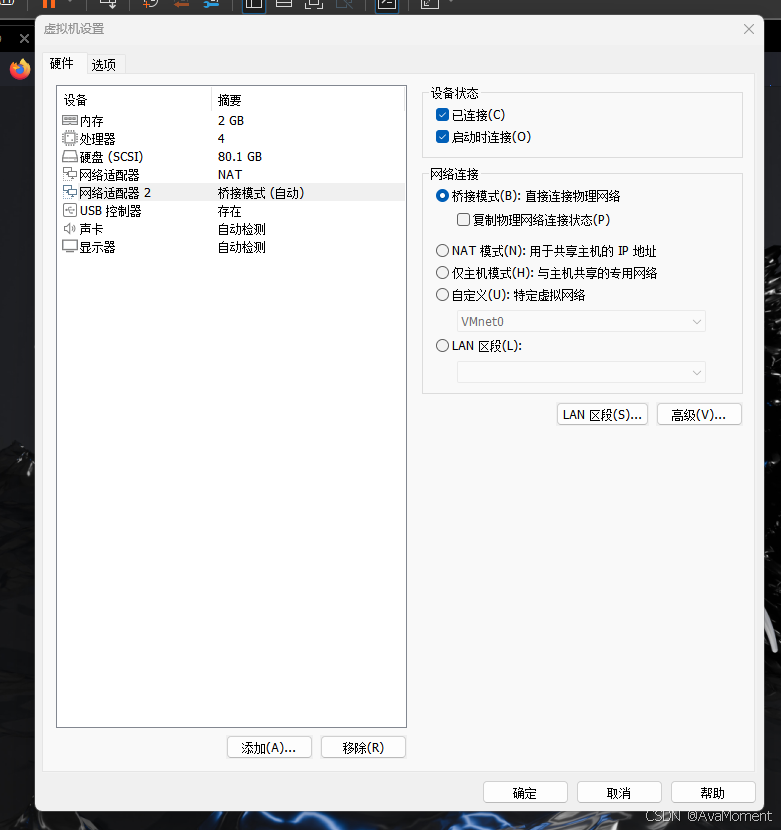Click the '80.1 GB' summary value

point(240,157)
